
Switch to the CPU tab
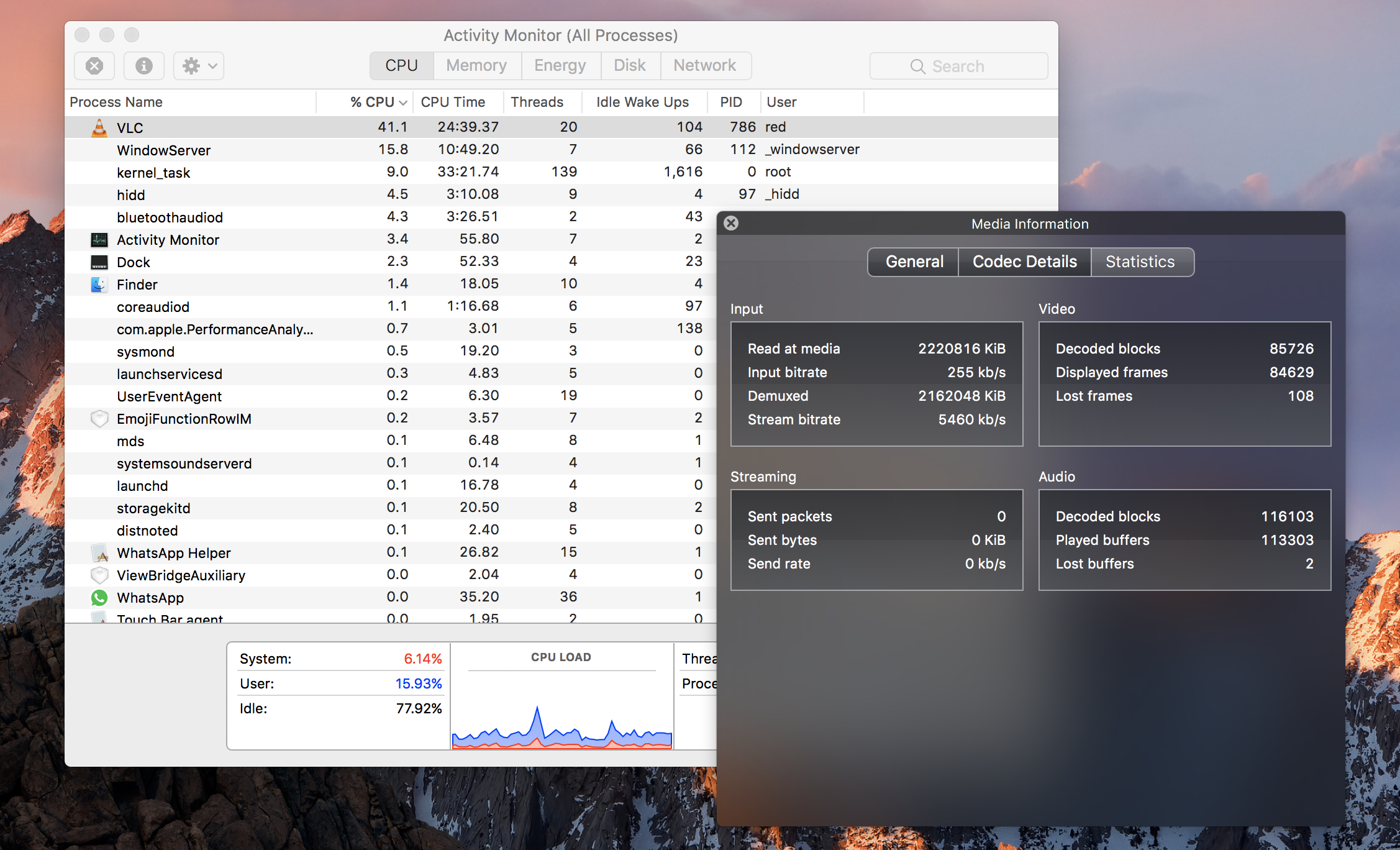401,66
